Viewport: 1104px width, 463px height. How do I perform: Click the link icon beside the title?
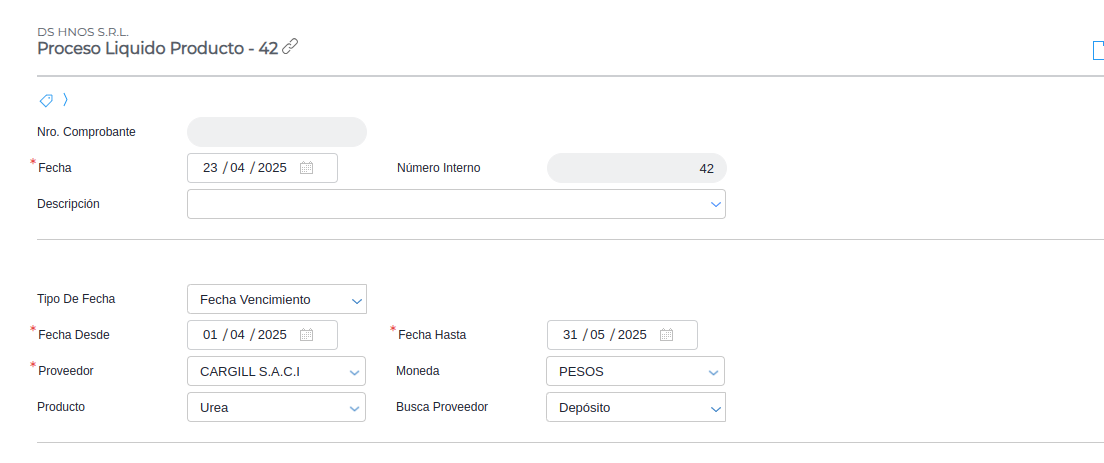tap(291, 46)
